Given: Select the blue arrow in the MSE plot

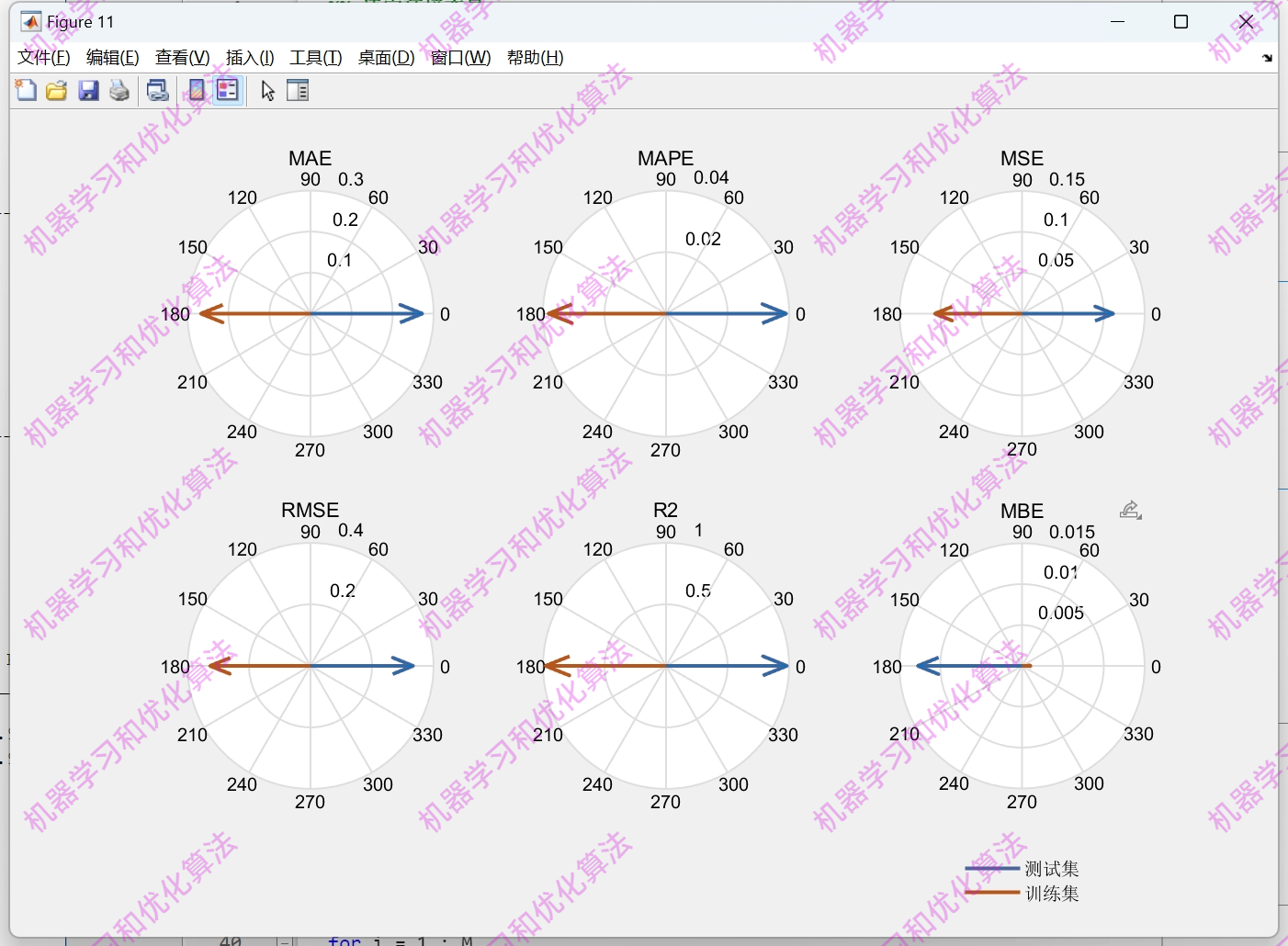Looking at the screenshot, I should click(x=1068, y=314).
